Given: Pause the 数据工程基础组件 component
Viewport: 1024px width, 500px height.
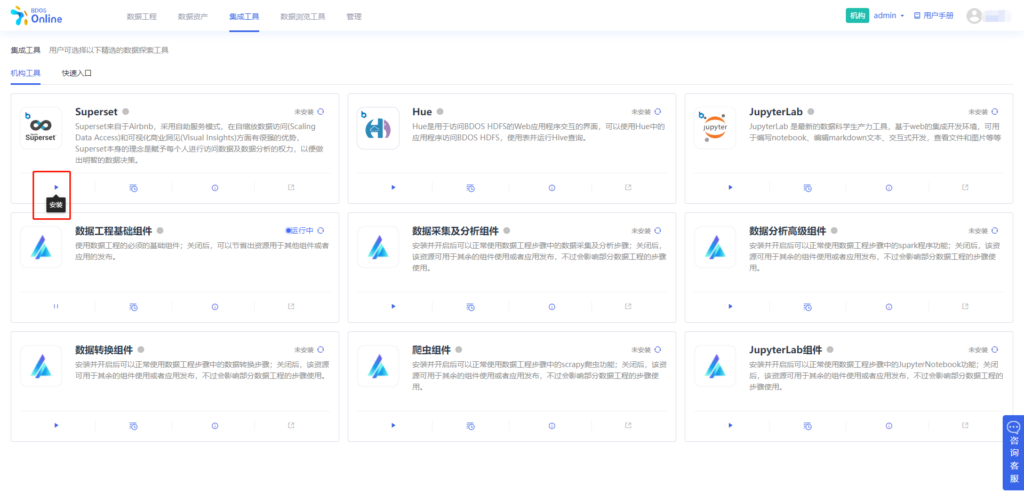Looking at the screenshot, I should (x=56, y=306).
